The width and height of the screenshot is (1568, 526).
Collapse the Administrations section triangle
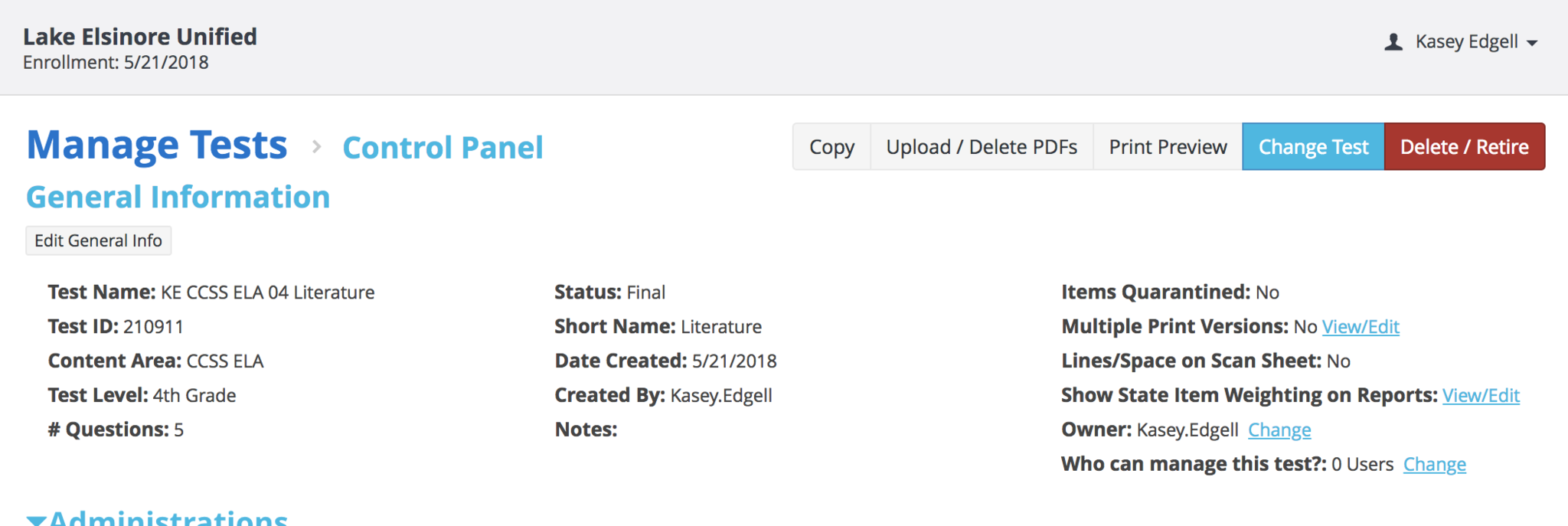36,520
